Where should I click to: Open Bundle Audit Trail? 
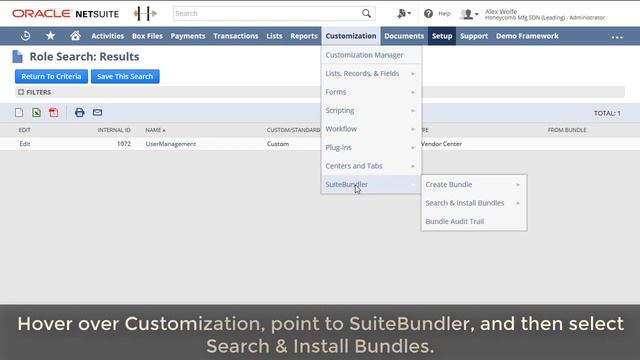(x=473, y=221)
